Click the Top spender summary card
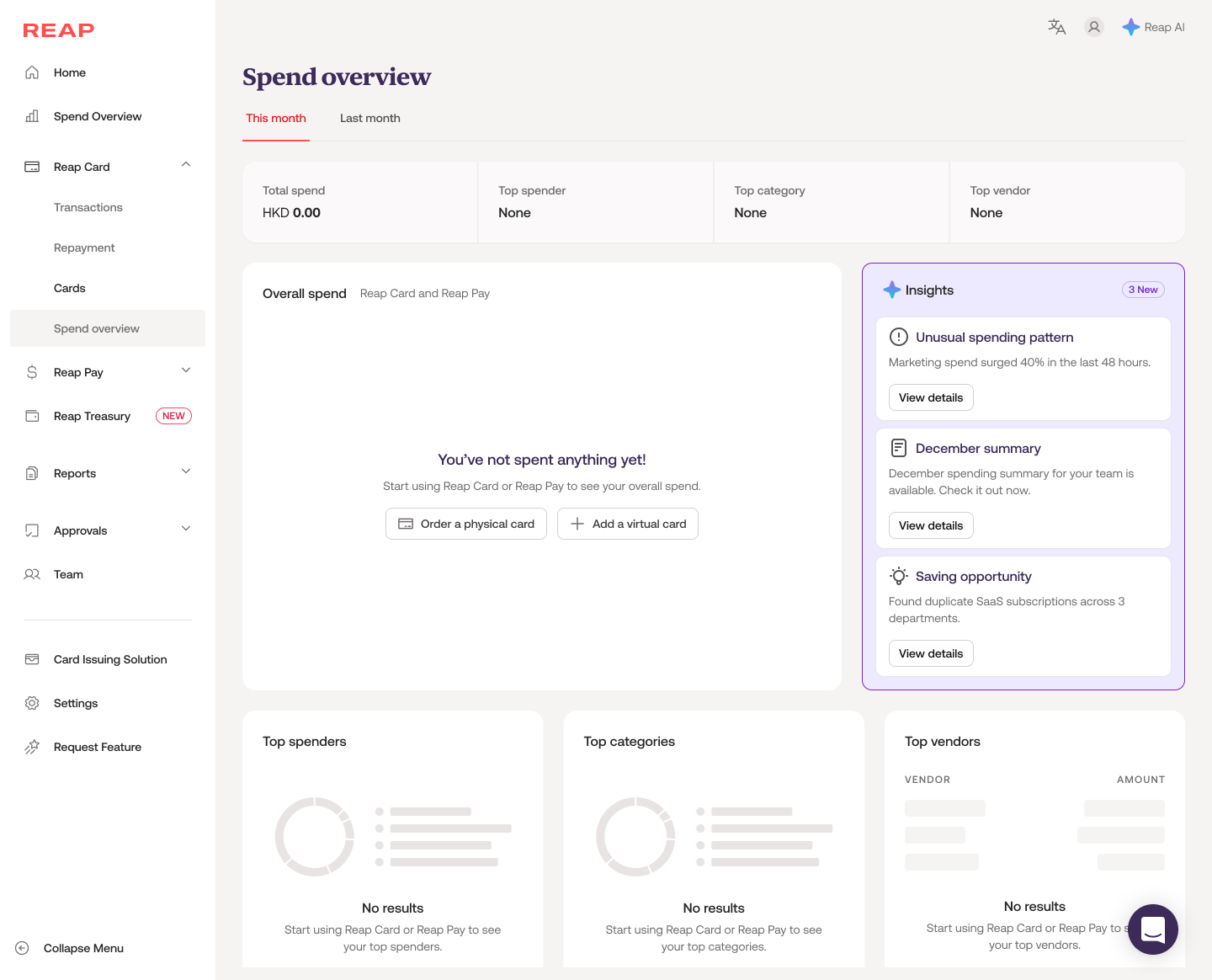This screenshot has height=980, width=1212. pos(596,202)
